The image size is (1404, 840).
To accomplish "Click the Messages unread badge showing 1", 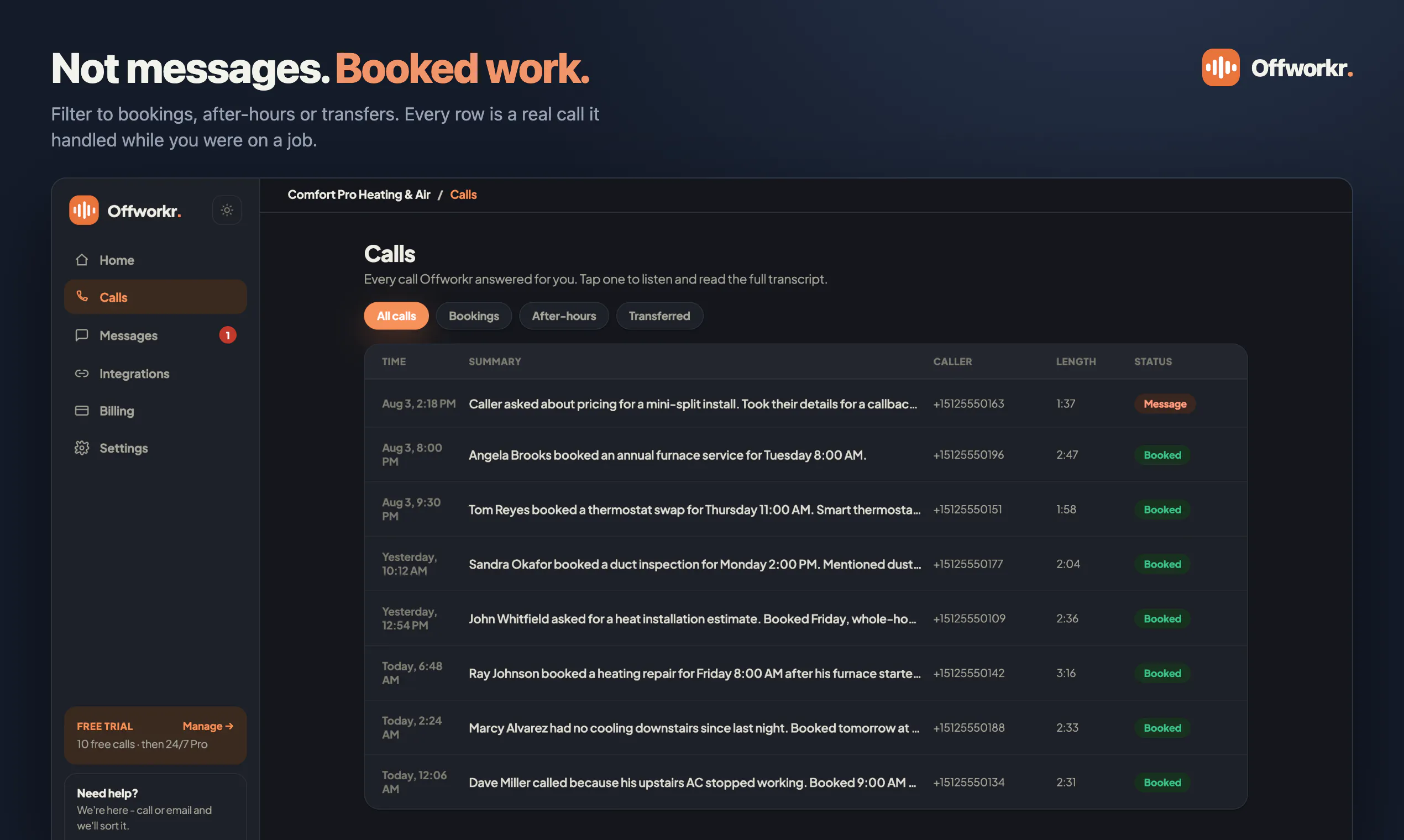I will (228, 335).
